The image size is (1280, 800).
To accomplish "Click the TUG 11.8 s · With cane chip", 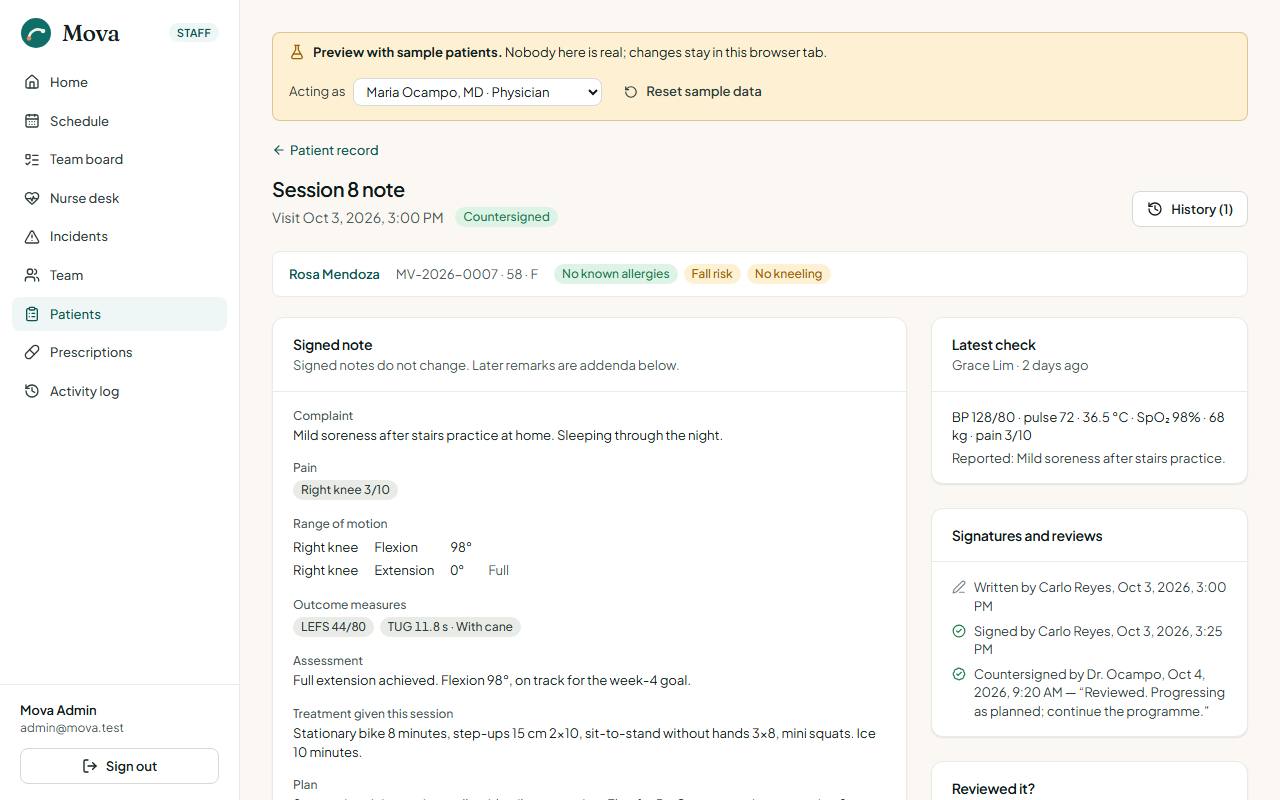I will click(x=450, y=627).
